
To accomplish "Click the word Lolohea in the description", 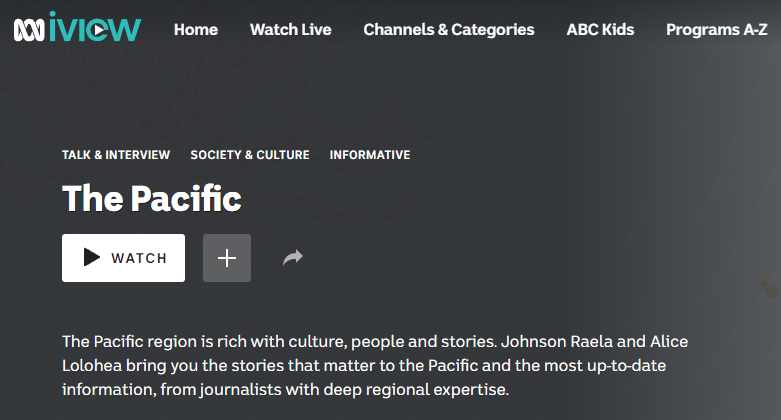I will (95, 365).
